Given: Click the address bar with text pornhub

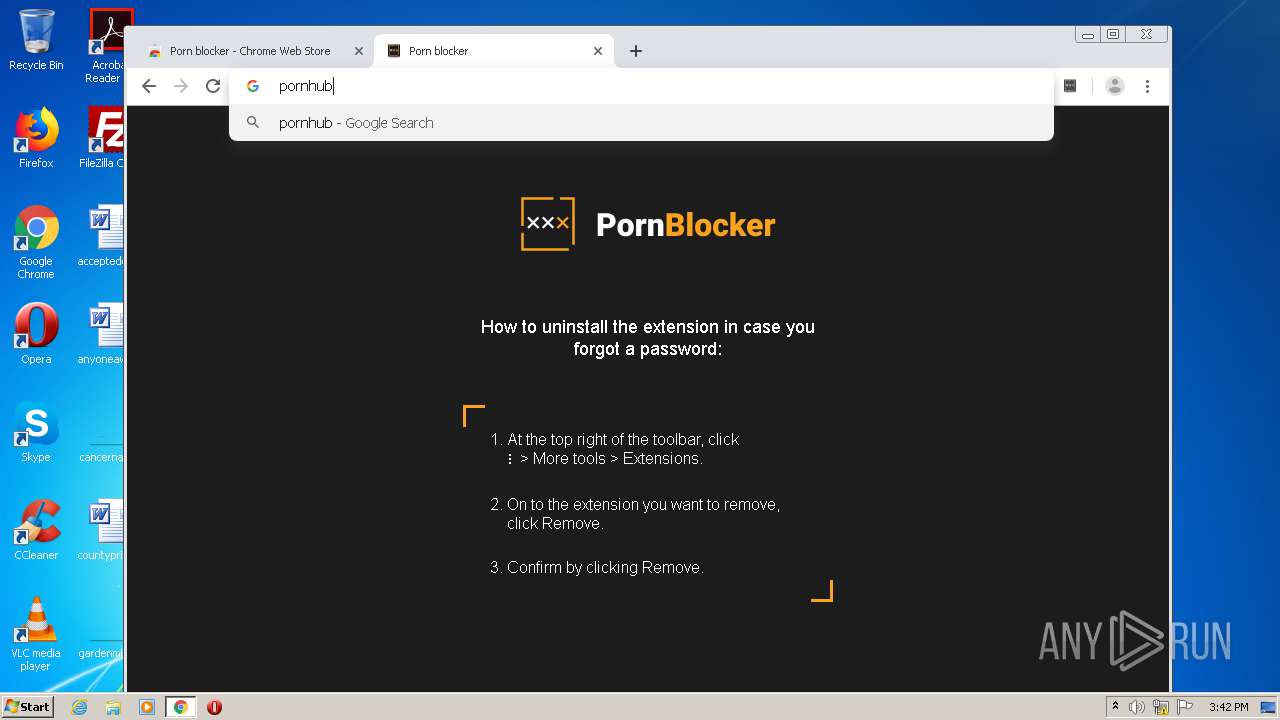Looking at the screenshot, I should click(x=641, y=86).
